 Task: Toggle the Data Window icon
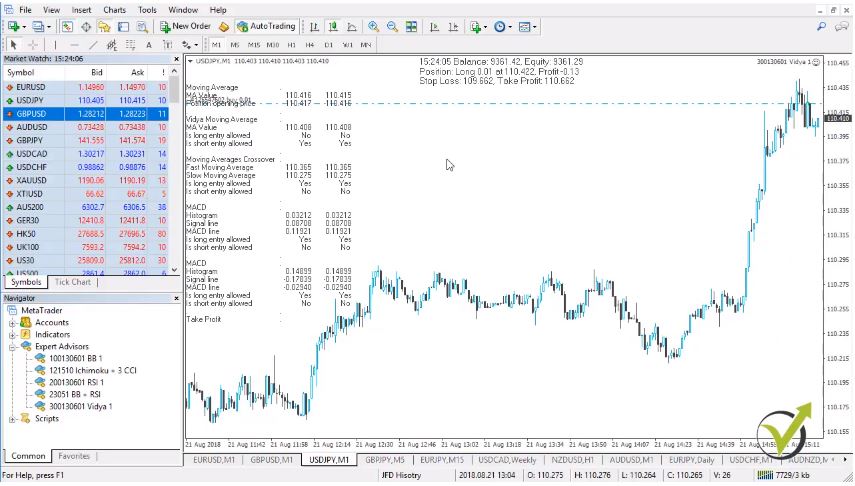86,26
